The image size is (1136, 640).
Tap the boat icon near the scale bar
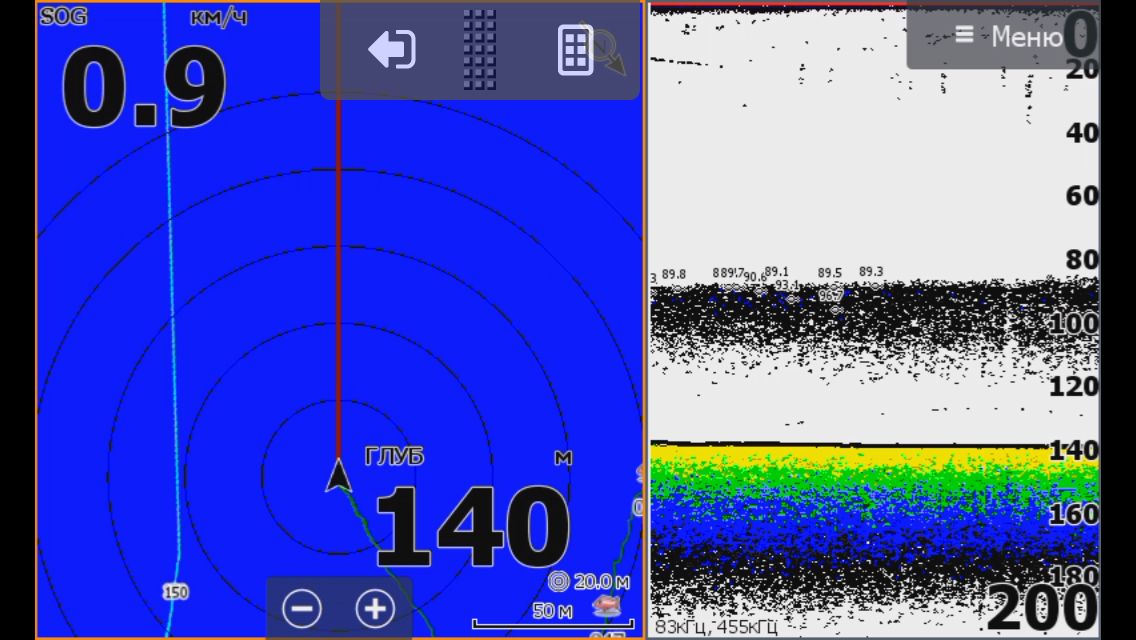(x=606, y=604)
